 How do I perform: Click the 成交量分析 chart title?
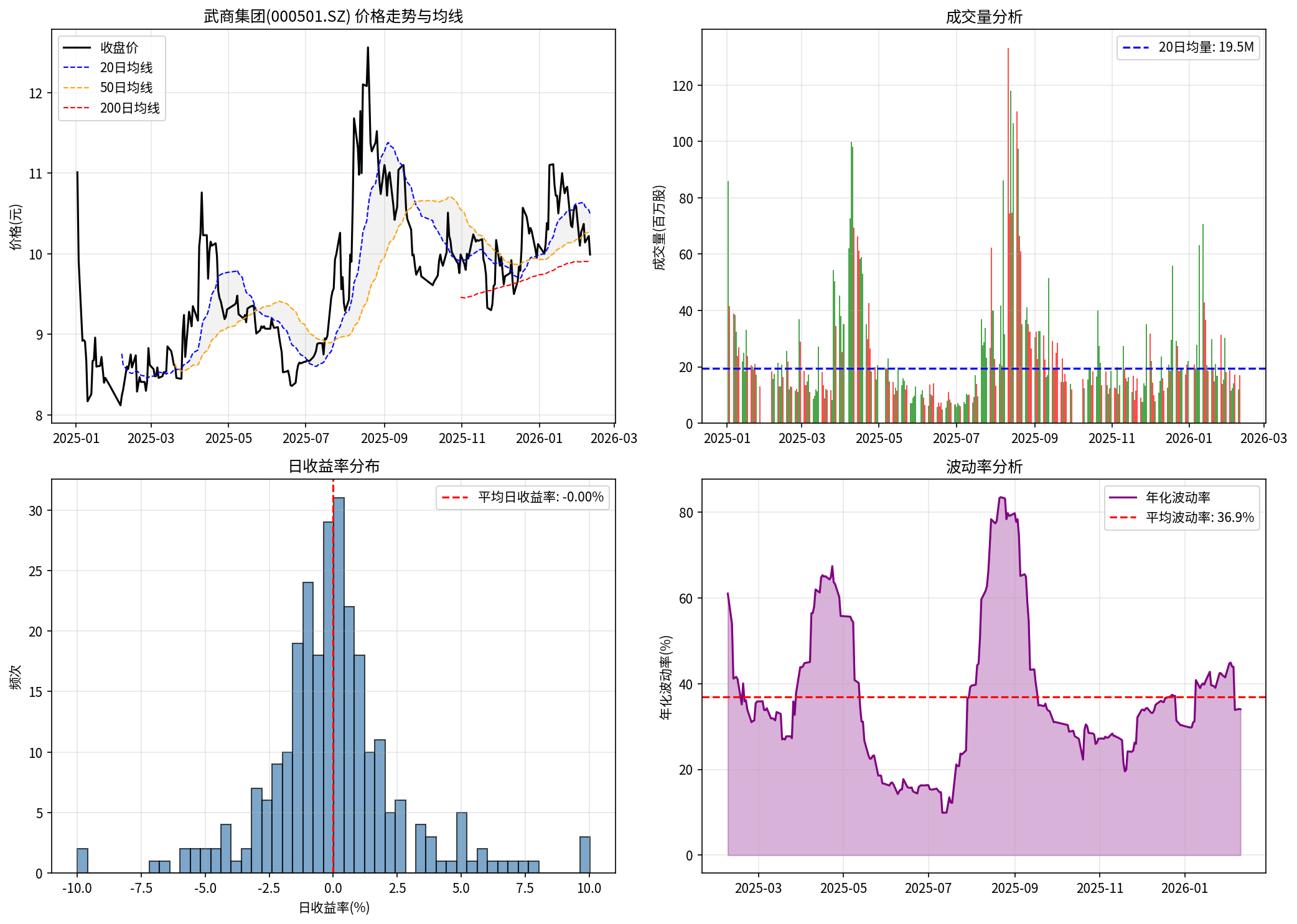pos(983,17)
